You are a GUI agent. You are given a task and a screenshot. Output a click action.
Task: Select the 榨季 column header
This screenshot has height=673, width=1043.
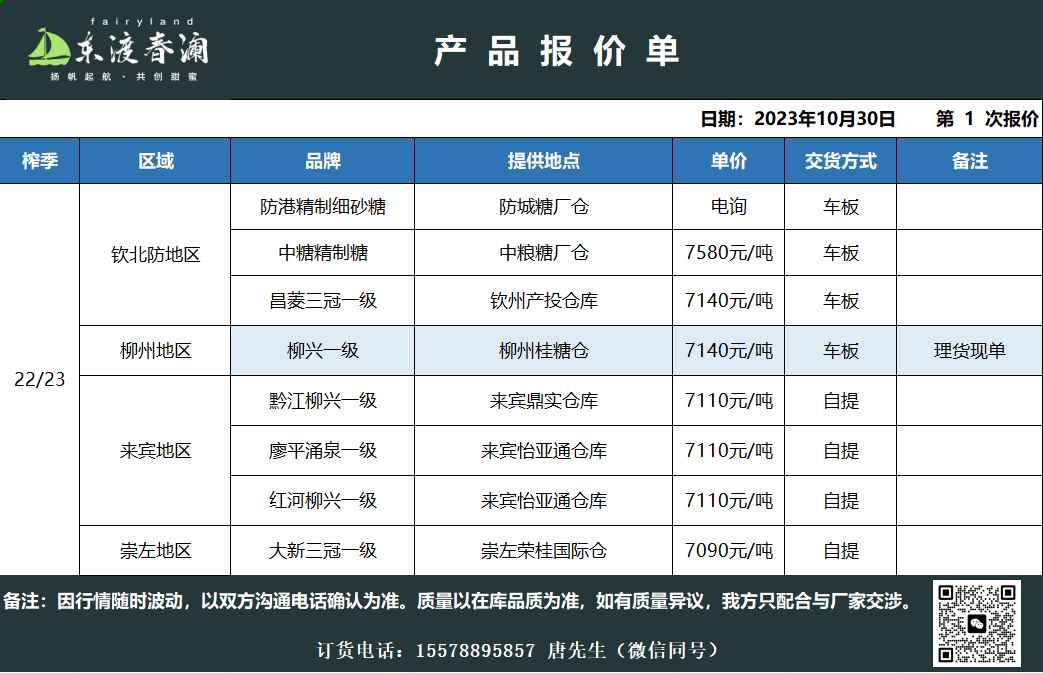coord(40,161)
